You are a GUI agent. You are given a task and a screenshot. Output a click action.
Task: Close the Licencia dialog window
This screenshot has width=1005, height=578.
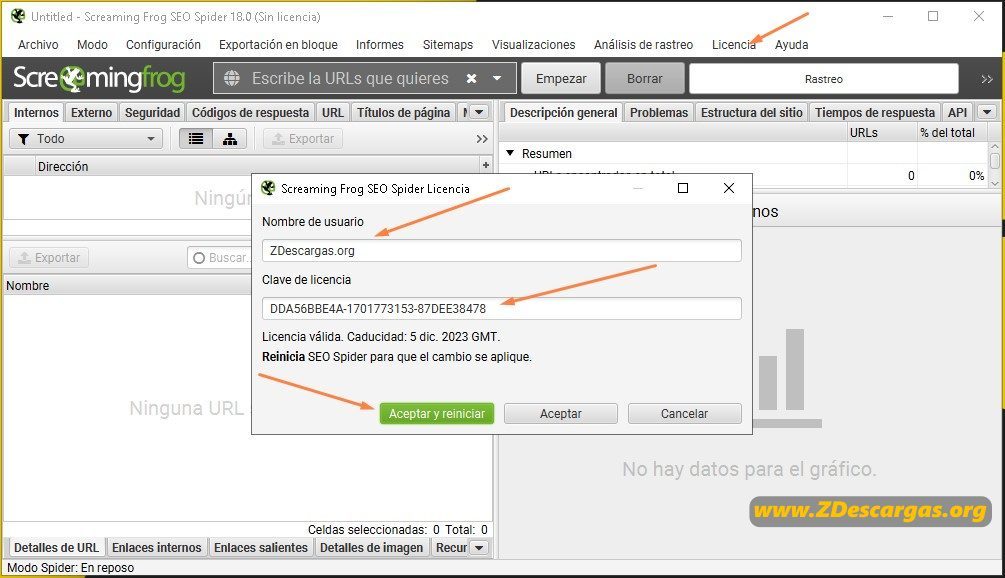(x=729, y=188)
